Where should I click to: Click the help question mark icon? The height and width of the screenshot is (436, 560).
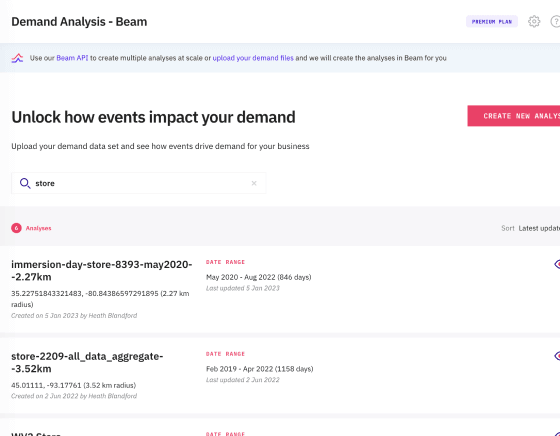pos(555,21)
